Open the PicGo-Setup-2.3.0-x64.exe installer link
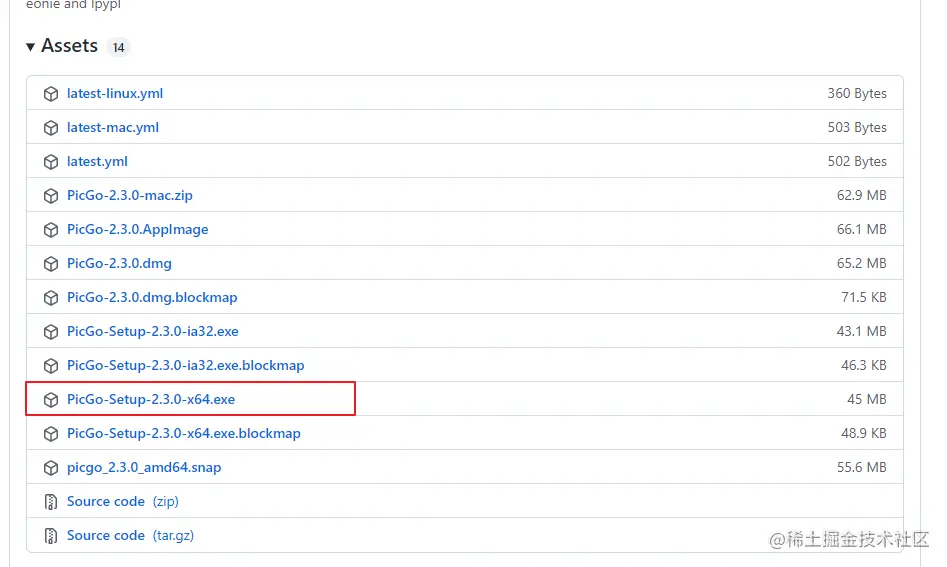 click(151, 399)
